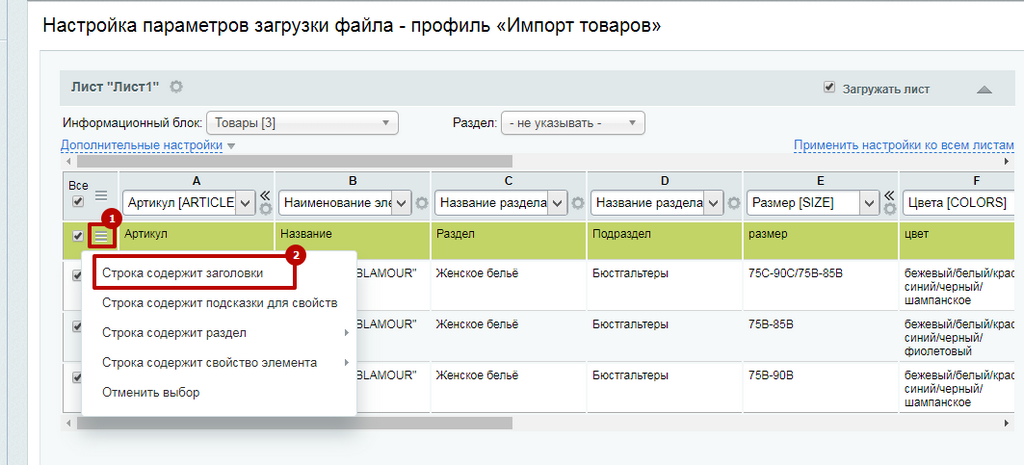The height and width of the screenshot is (465, 1024).
Task: Click the Раздел header cell in column C
Action: 509,240
